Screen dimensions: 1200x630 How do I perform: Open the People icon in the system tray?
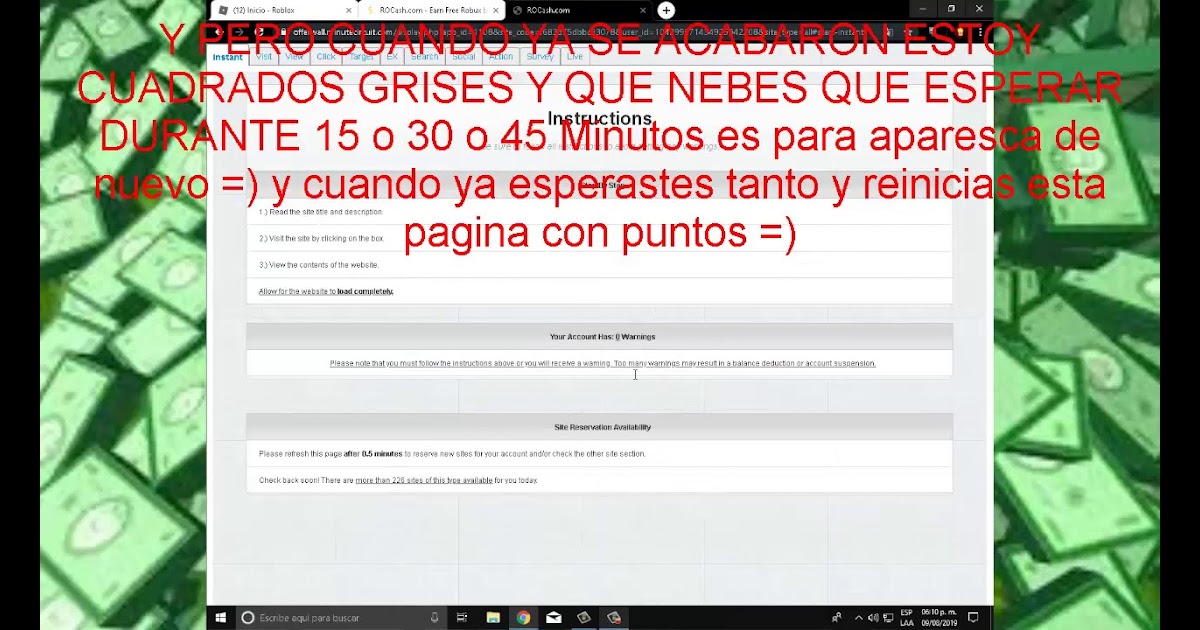click(837, 618)
